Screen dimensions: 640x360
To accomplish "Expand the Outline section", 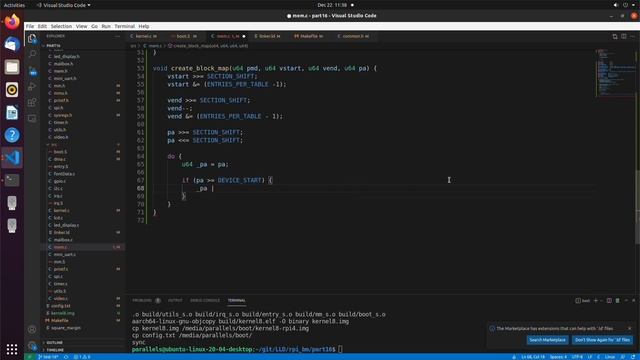I will coord(82,342).
